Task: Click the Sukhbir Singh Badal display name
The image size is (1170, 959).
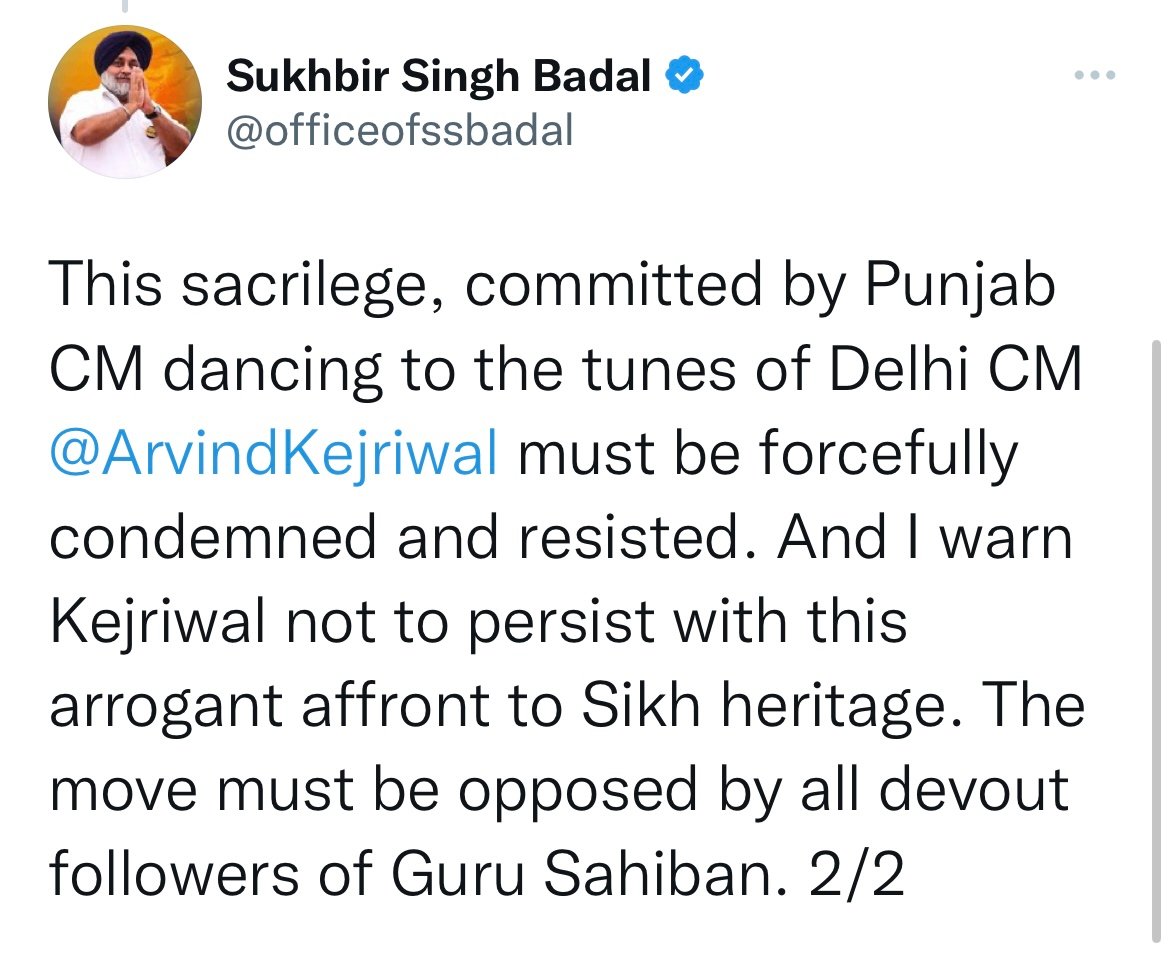Action: (439, 76)
